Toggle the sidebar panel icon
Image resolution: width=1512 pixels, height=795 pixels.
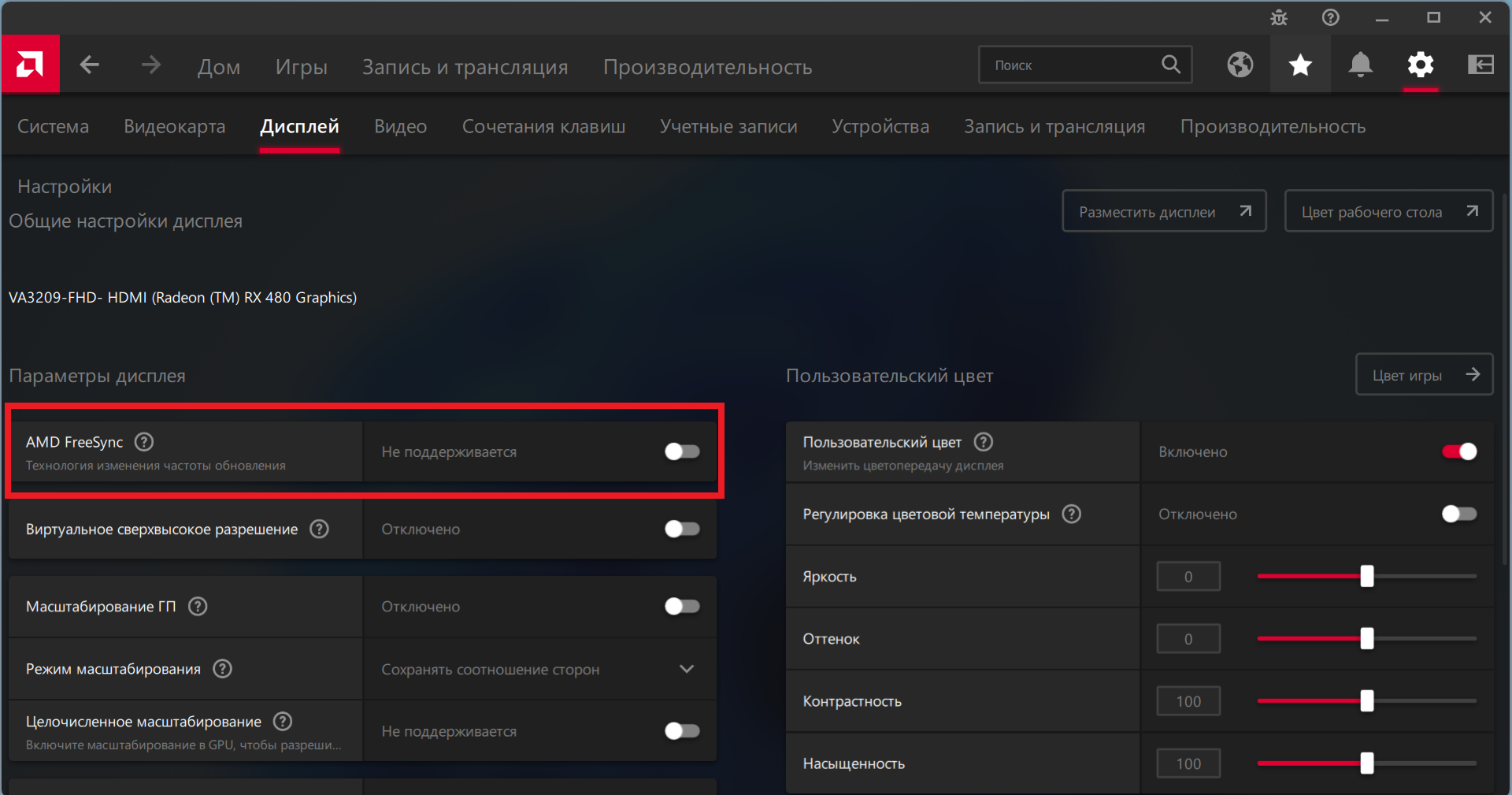click(x=1480, y=65)
